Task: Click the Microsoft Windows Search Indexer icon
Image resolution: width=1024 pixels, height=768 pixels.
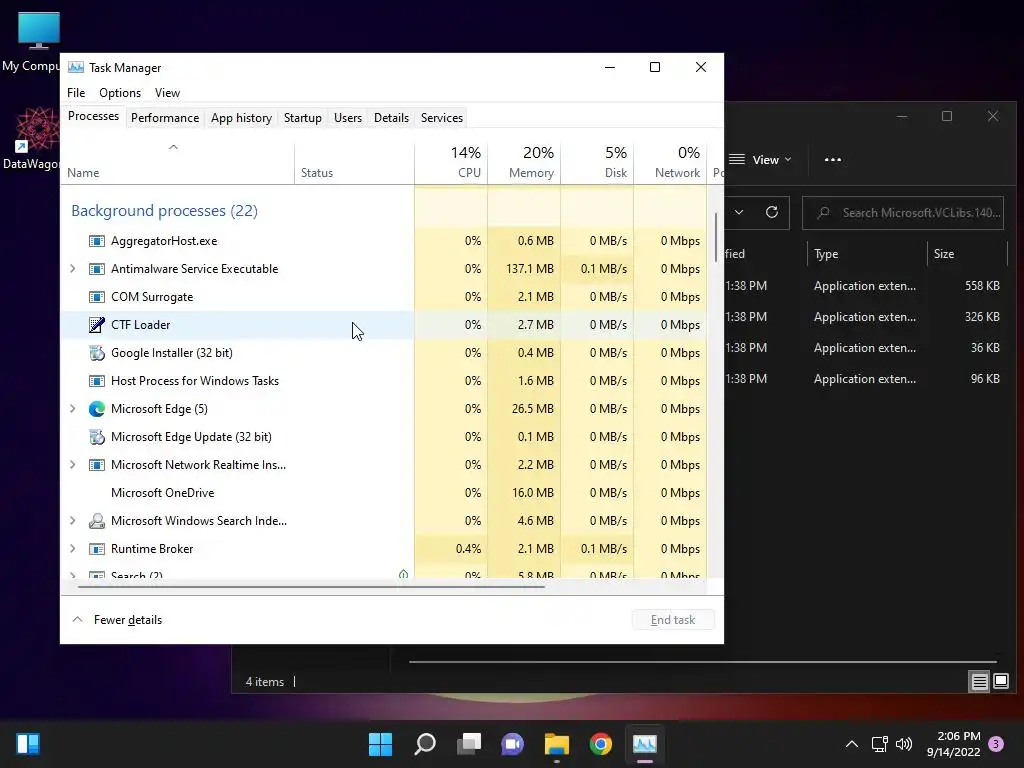Action: [97, 520]
